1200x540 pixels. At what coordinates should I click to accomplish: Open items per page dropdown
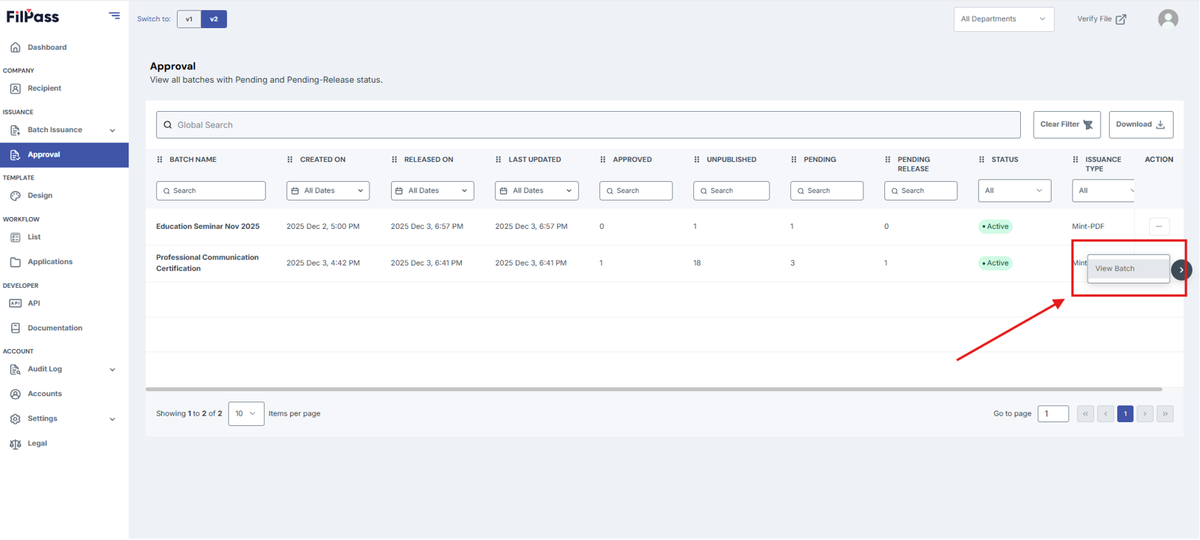246,413
